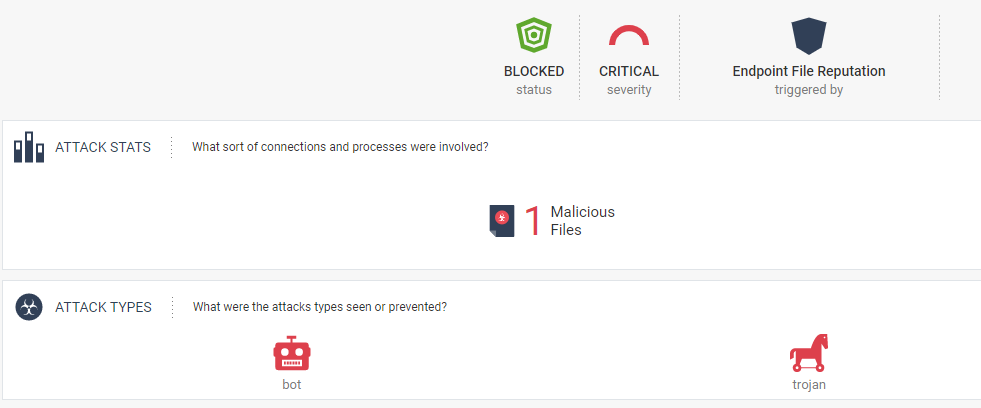Click the green BLOCKED status shield icon
981x408 pixels.
tap(534, 36)
